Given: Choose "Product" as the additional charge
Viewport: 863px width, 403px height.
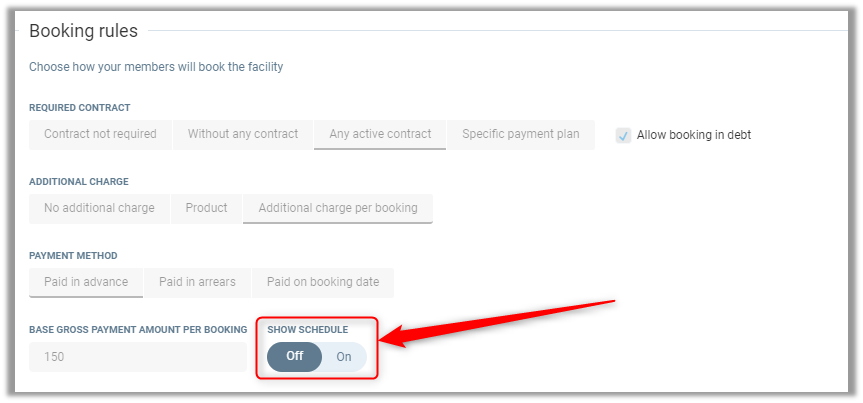Looking at the screenshot, I should click(x=206, y=208).
